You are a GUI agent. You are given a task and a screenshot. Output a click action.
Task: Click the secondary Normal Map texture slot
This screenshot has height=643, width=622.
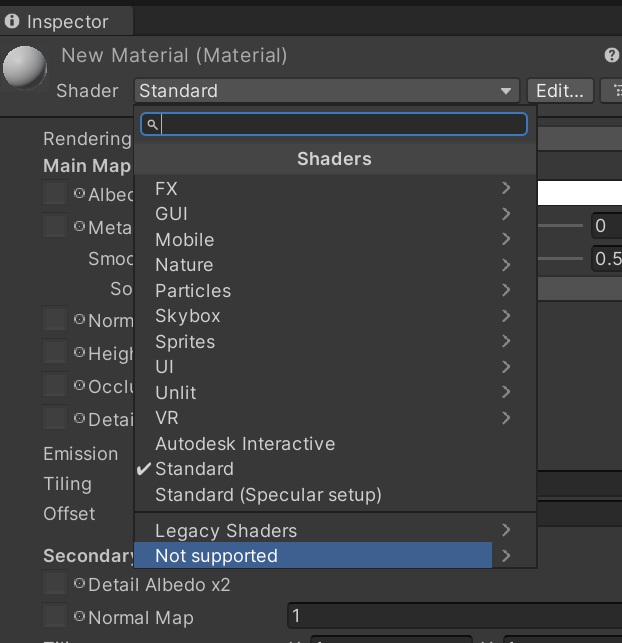pyautogui.click(x=55, y=616)
